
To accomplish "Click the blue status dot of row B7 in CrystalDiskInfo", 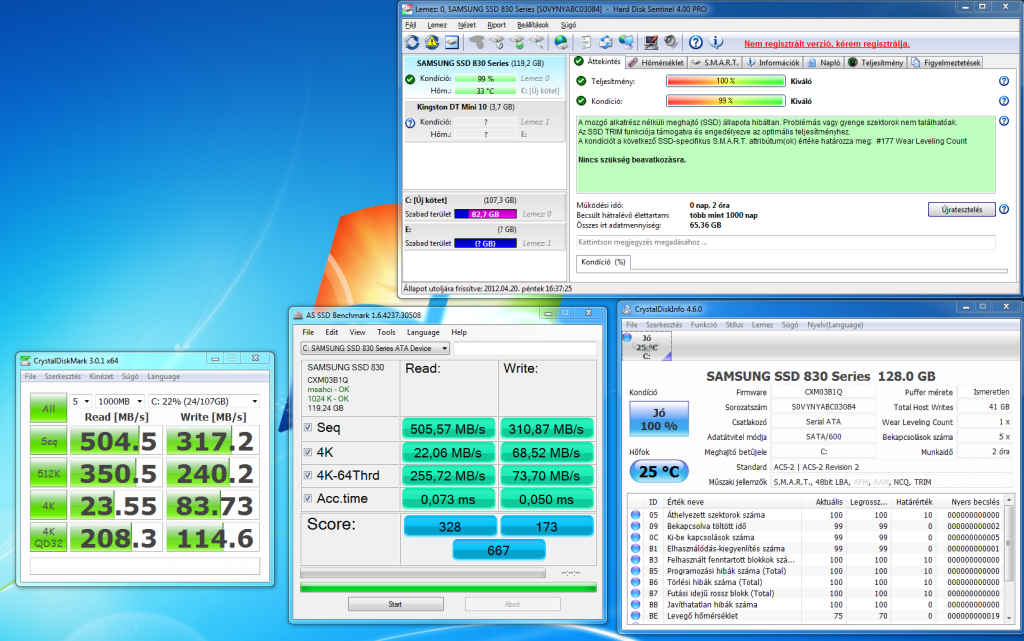I will [635, 593].
